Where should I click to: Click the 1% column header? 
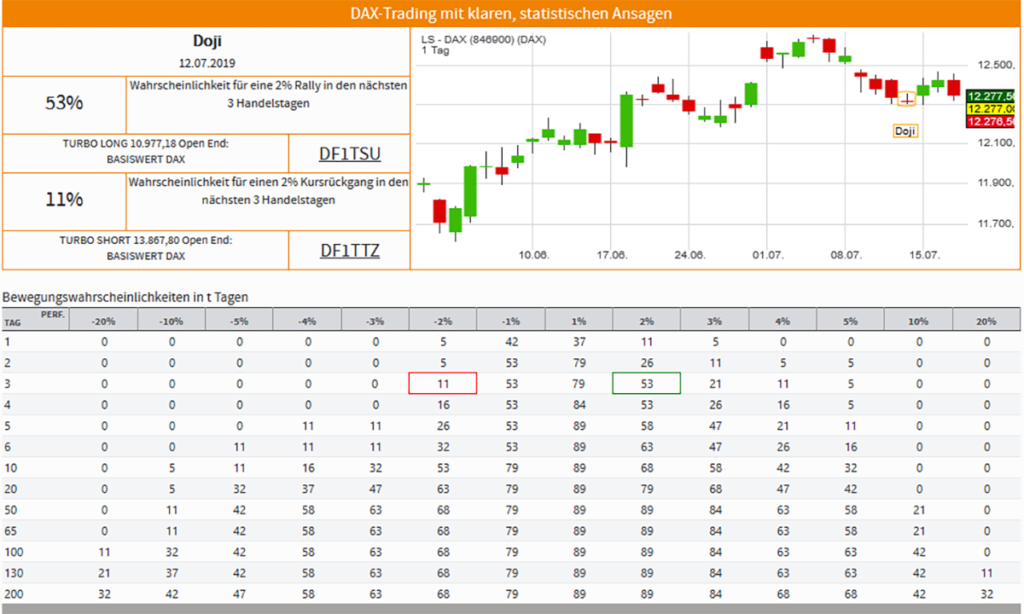579,321
